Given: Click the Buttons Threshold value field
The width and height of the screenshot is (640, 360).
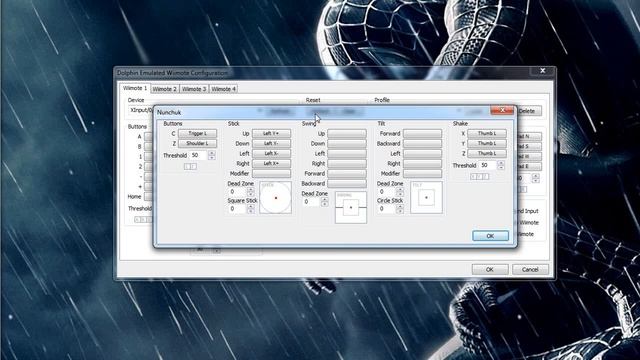Looking at the screenshot, I should point(199,156).
